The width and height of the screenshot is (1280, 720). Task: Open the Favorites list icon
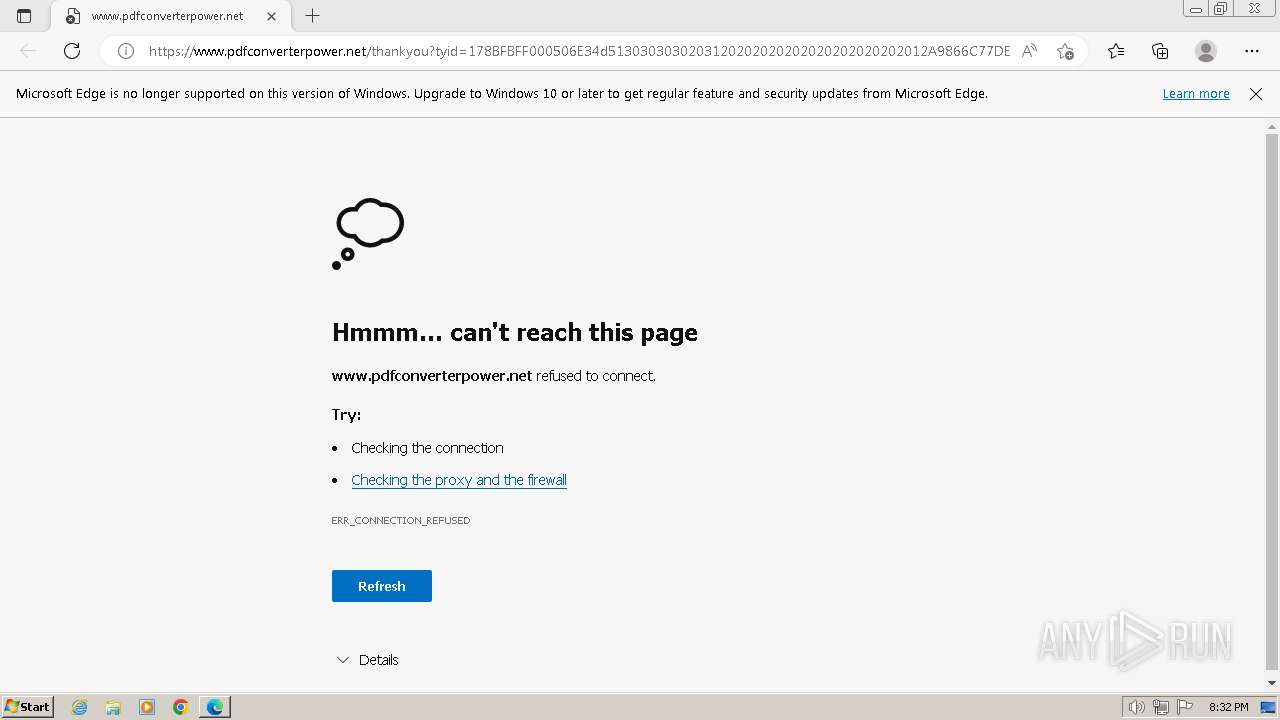click(x=1116, y=51)
